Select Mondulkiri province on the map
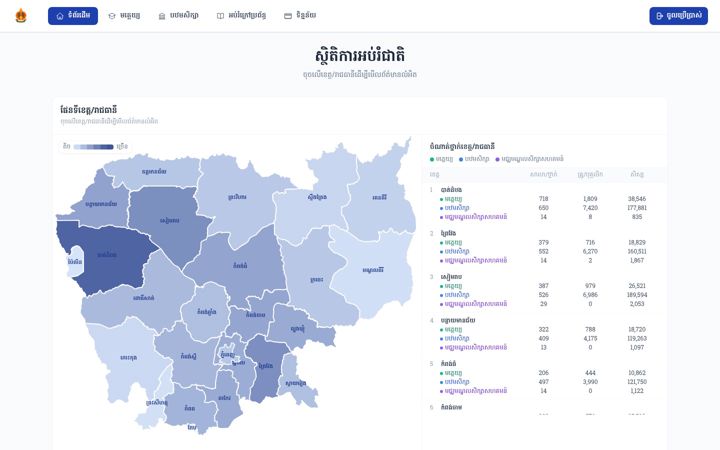 [373, 270]
